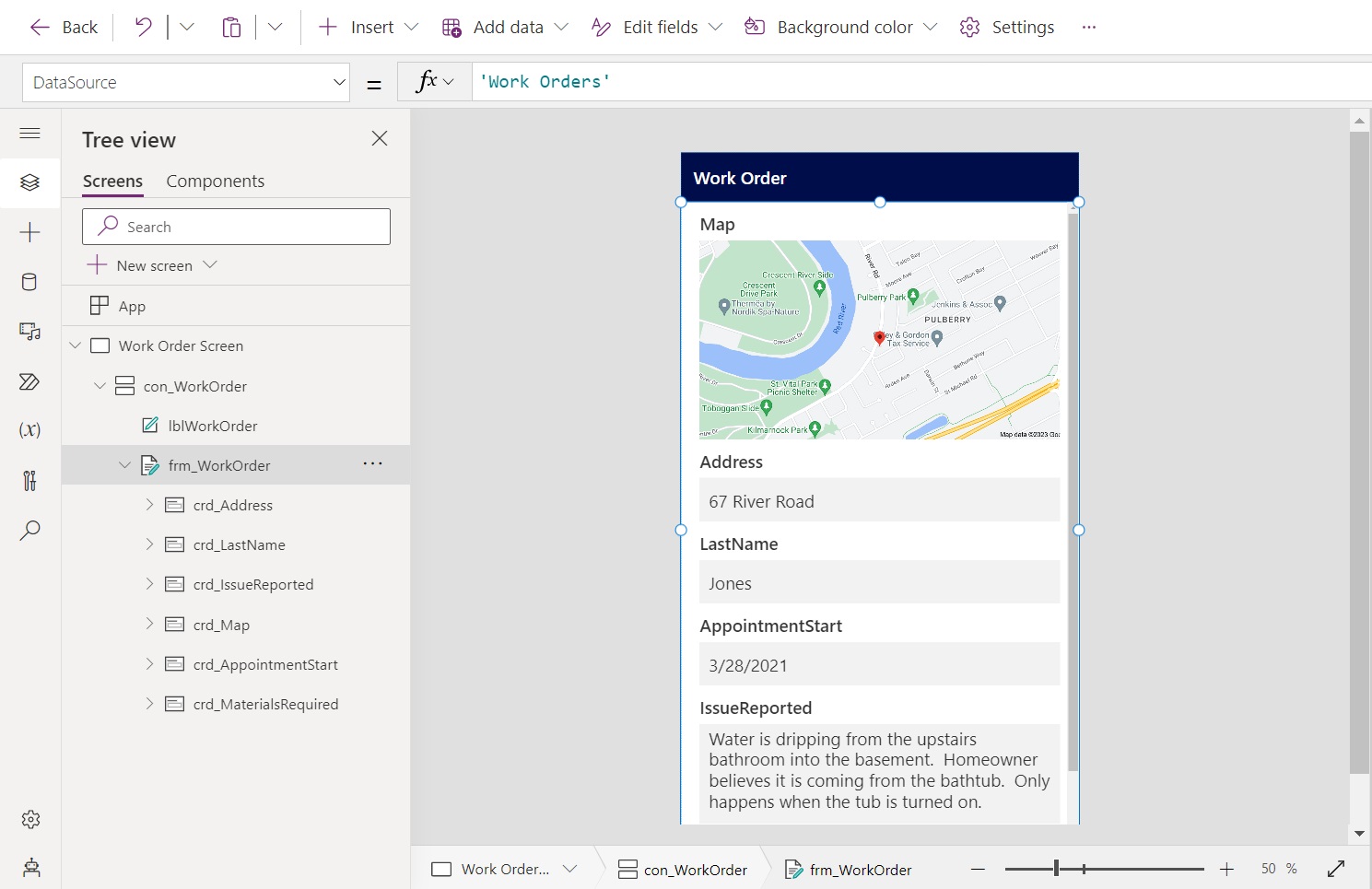The image size is (1372, 889).
Task: Open the Variables pane (x) icon
Action: point(29,428)
